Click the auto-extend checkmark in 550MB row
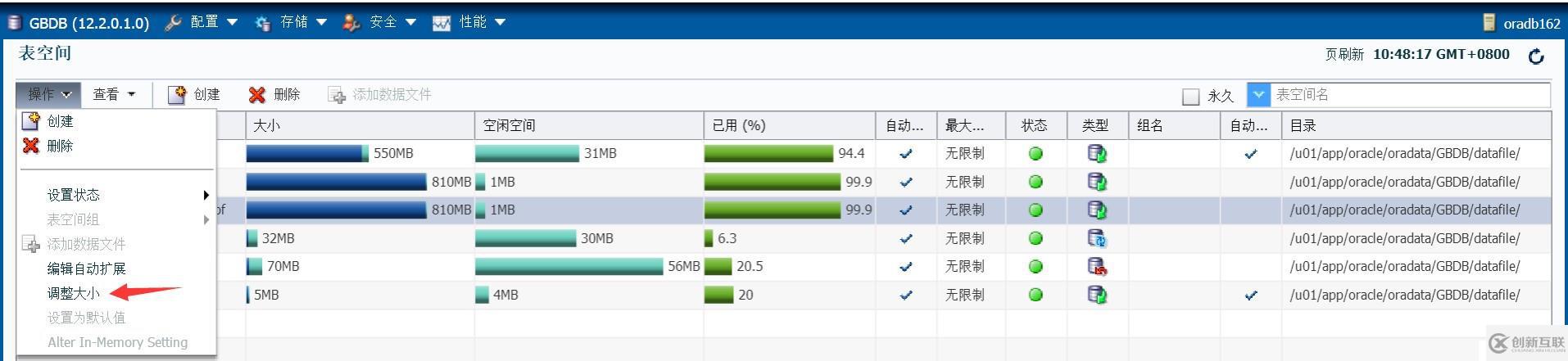This screenshot has height=361, width=1568. tap(905, 153)
